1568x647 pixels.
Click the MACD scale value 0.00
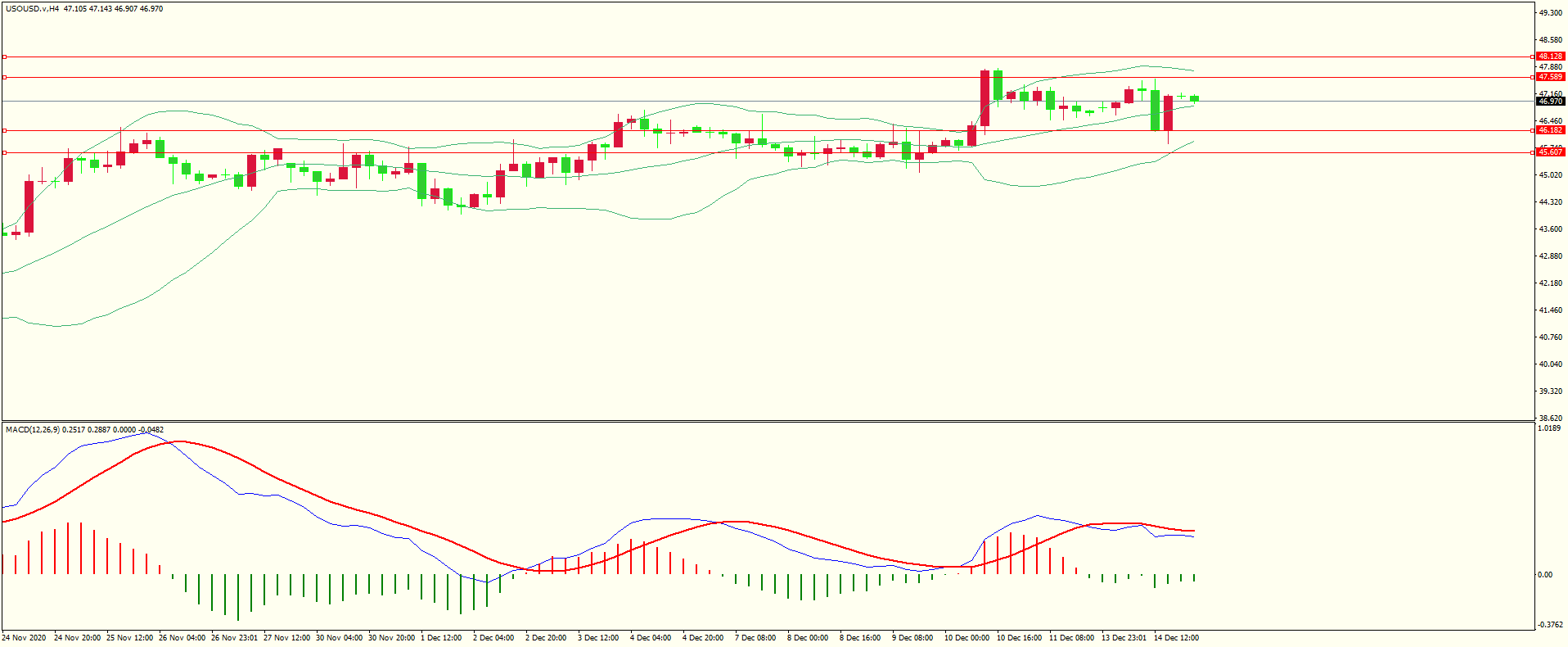click(1545, 575)
